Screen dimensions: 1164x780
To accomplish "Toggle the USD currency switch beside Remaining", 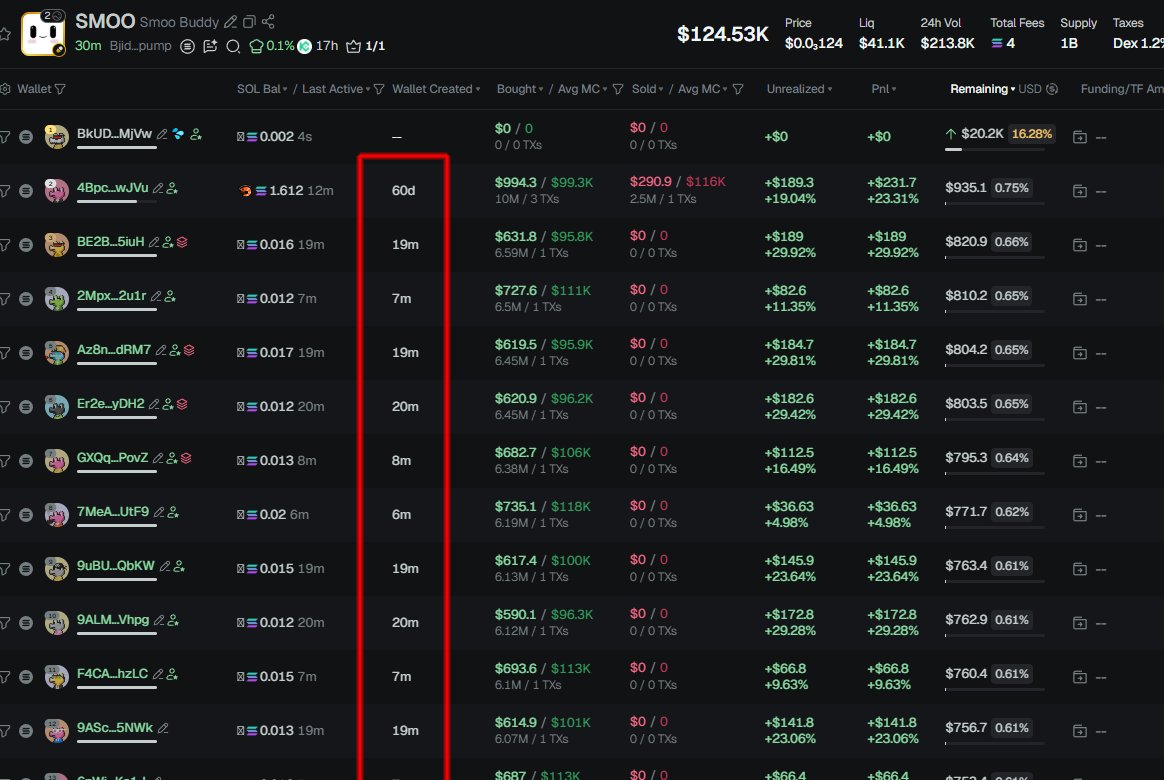I will click(1051, 89).
